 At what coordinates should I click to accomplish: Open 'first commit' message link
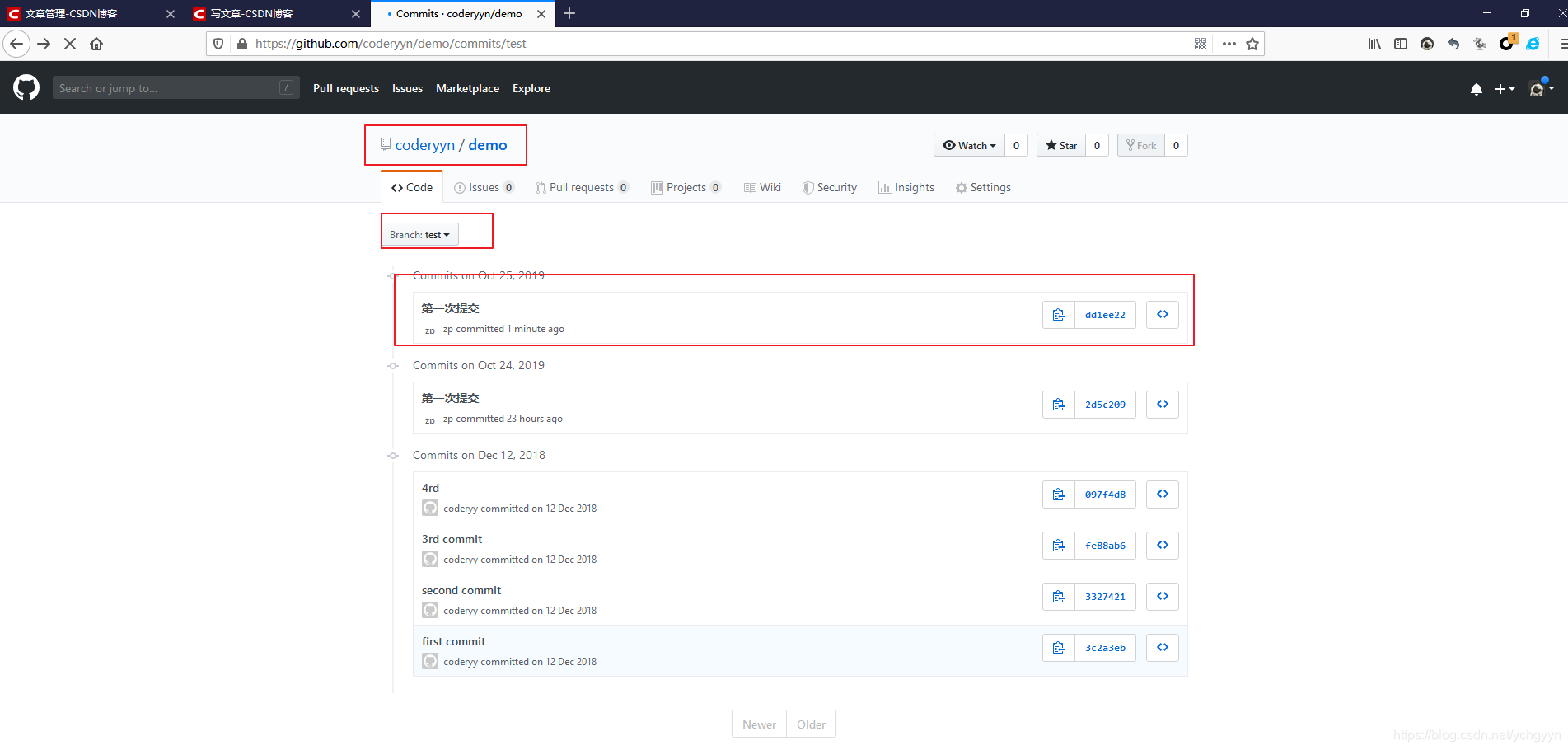pos(454,641)
